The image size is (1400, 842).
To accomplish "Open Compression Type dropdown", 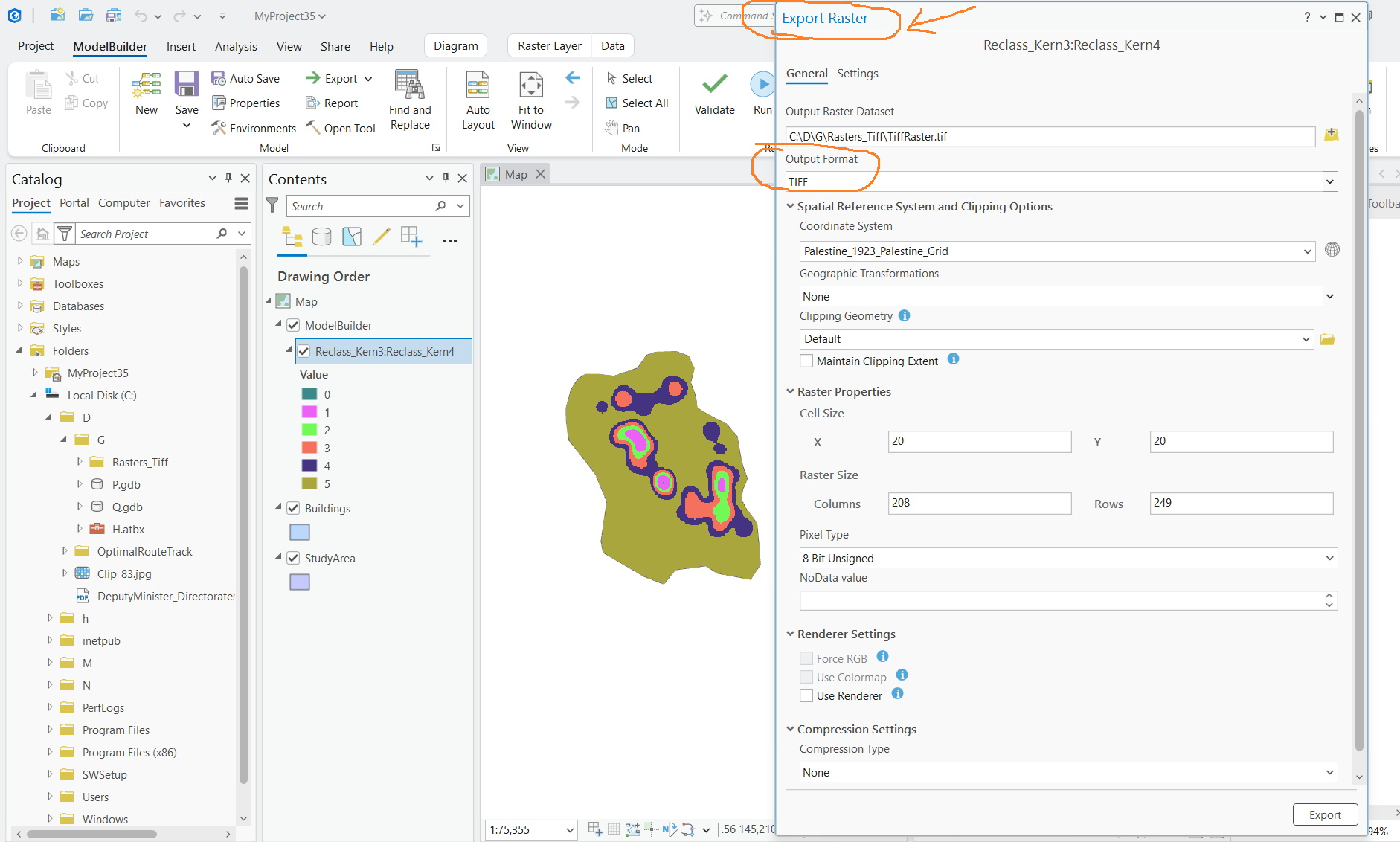I will [1329, 772].
